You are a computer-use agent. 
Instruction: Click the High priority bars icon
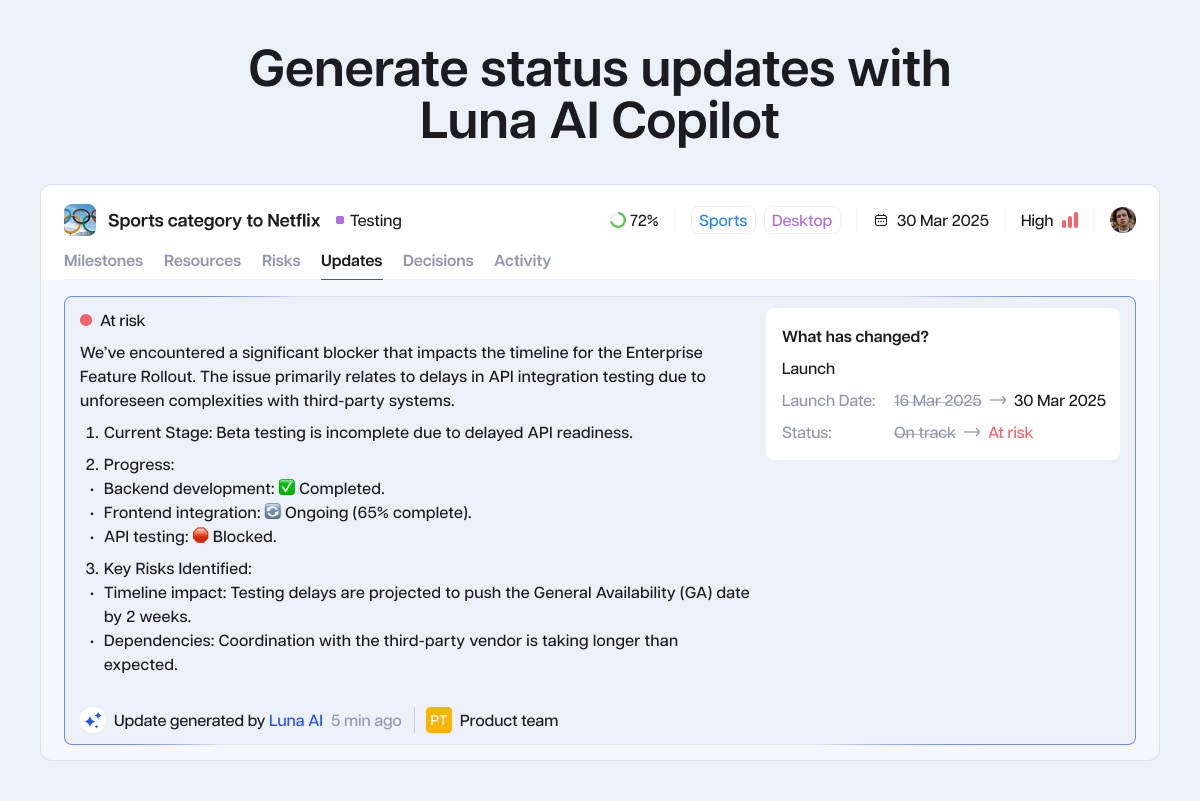click(1070, 221)
